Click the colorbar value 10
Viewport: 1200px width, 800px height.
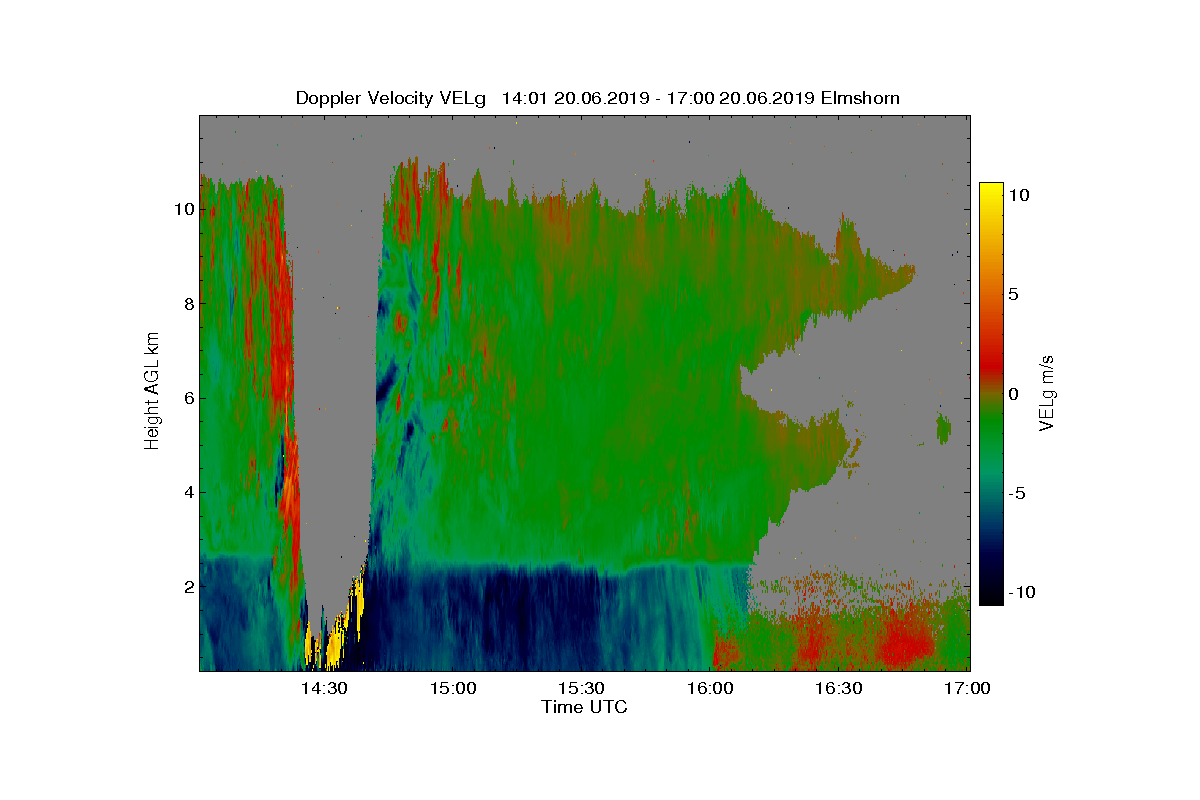coord(1019,195)
